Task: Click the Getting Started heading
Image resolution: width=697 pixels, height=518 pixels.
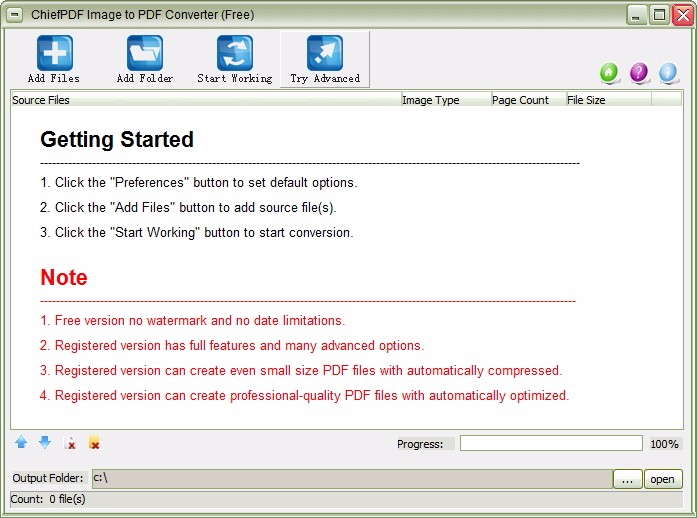Action: click(x=117, y=140)
